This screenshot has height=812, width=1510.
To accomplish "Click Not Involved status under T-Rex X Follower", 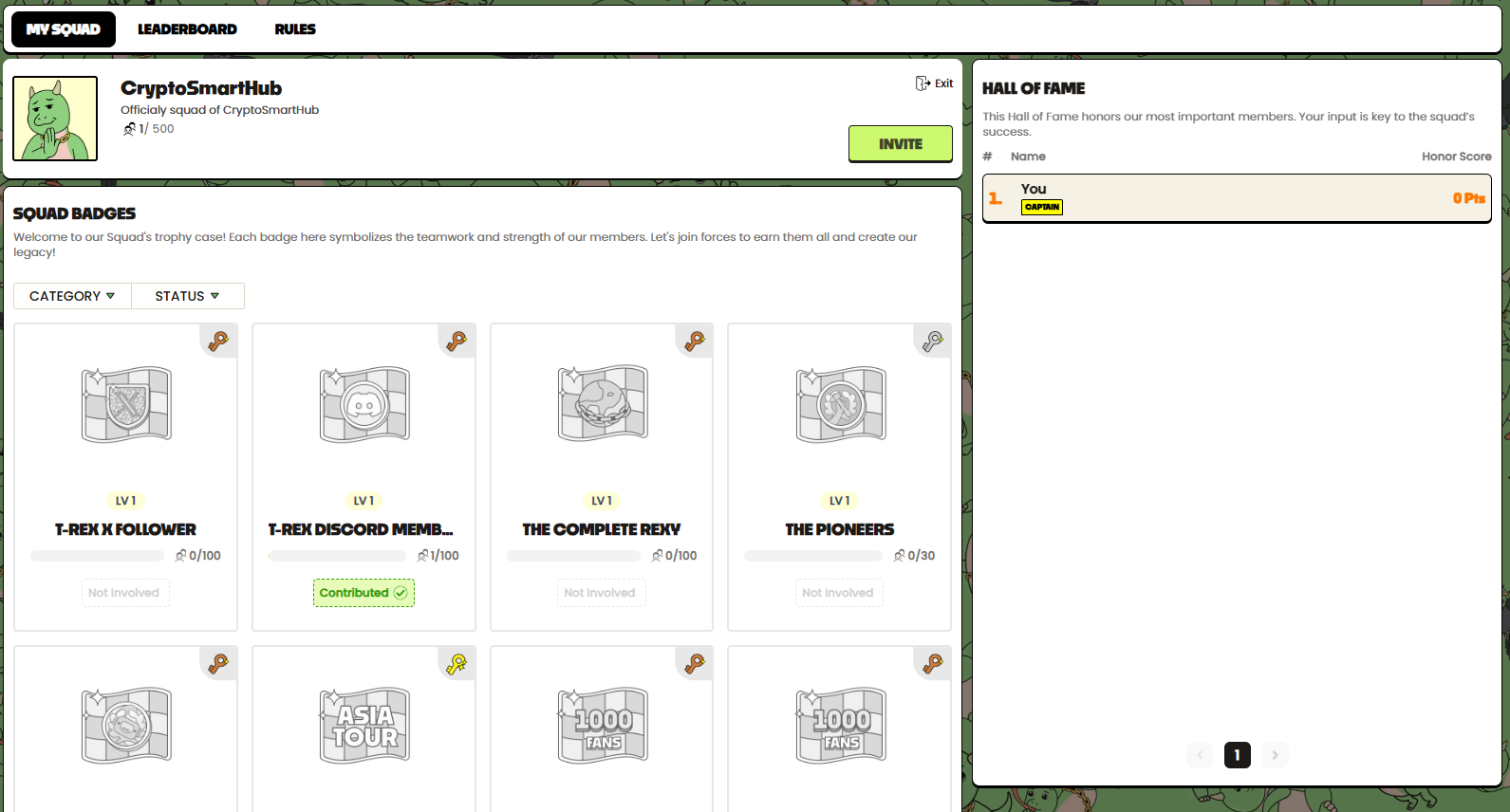I will 124,593.
